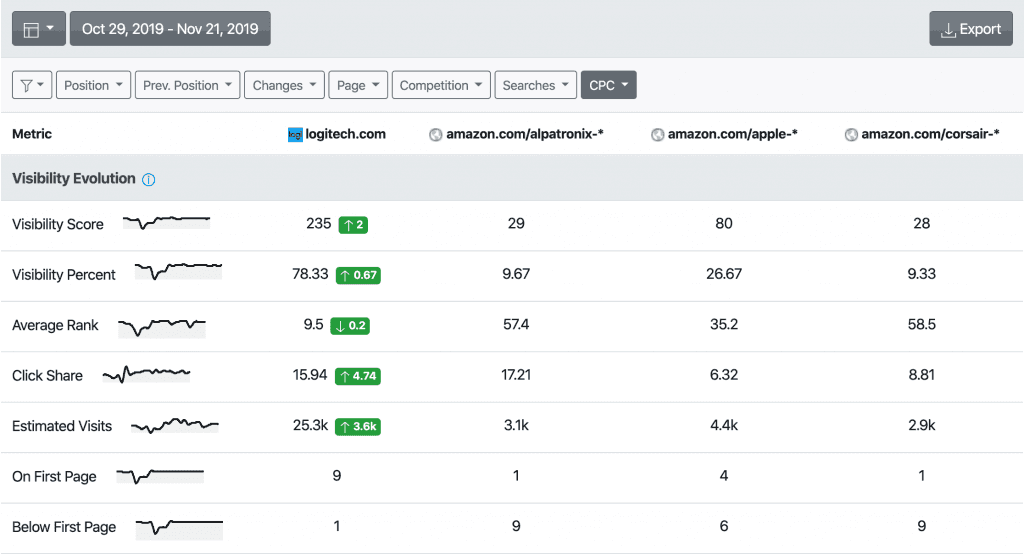Click the Visibility Evolution section heading
Viewport: 1024px width, 554px height.
(74, 178)
